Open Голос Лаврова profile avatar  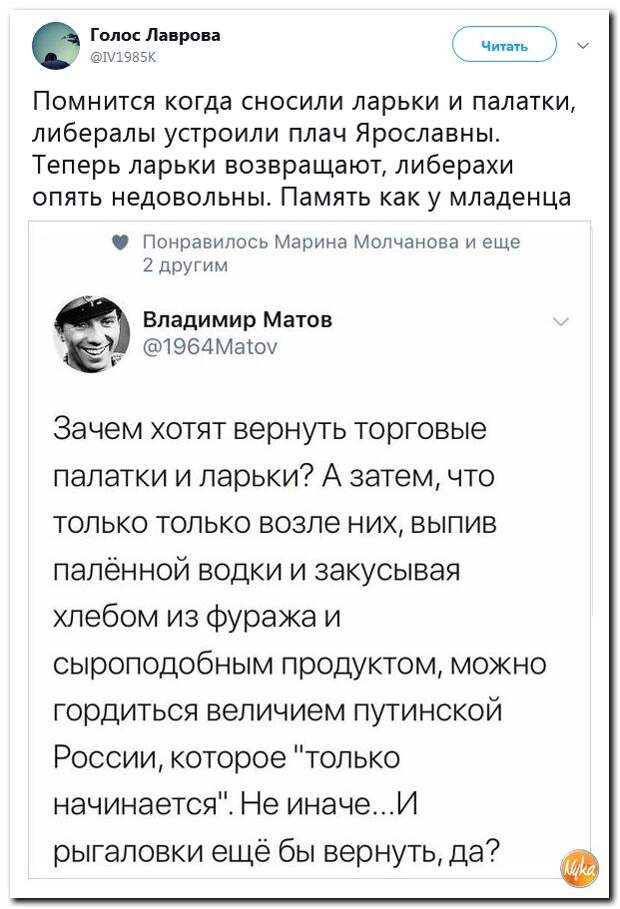57,43
